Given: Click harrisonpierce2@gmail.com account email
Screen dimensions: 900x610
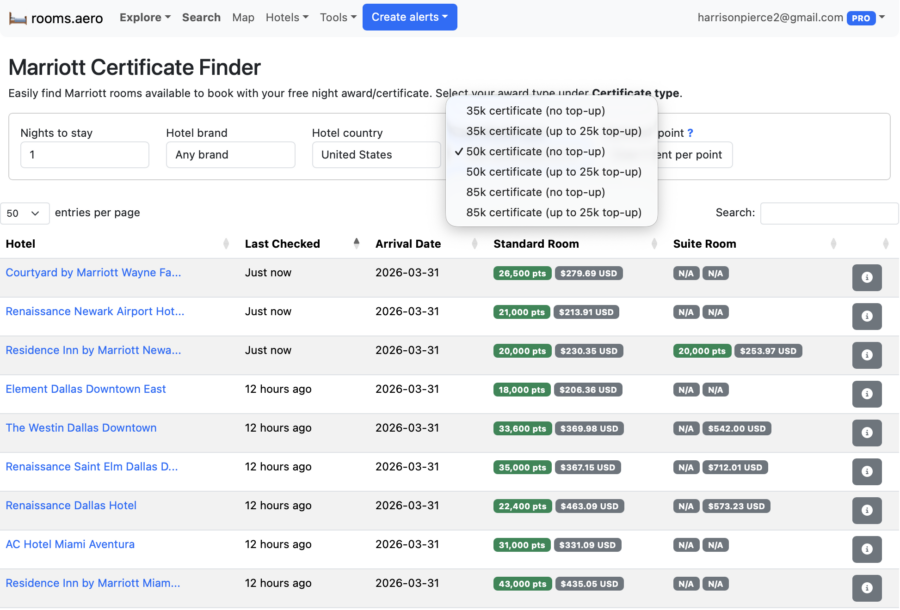Looking at the screenshot, I should click(770, 18).
